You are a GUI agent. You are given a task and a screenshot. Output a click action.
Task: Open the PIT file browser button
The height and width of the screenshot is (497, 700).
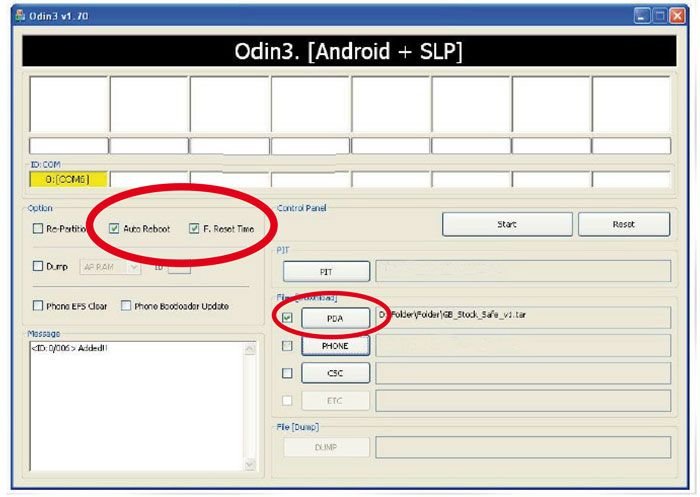point(326,271)
